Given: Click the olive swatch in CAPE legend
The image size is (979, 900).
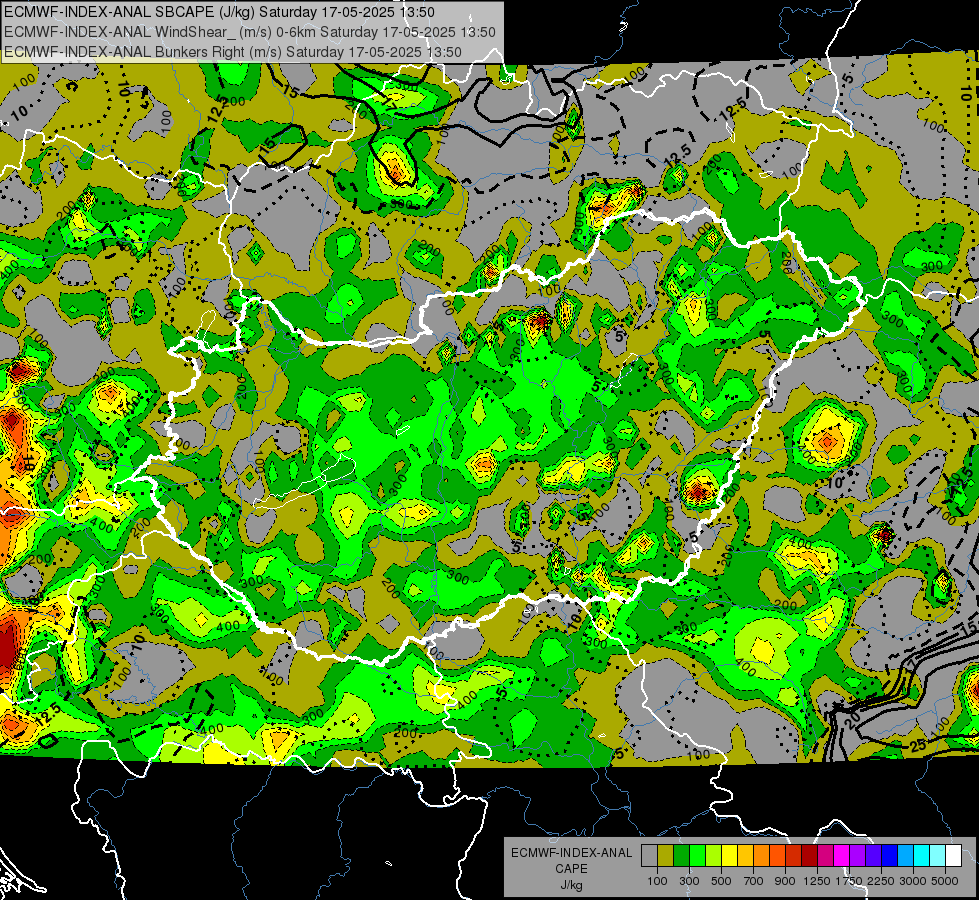Looking at the screenshot, I should pyautogui.click(x=666, y=856).
